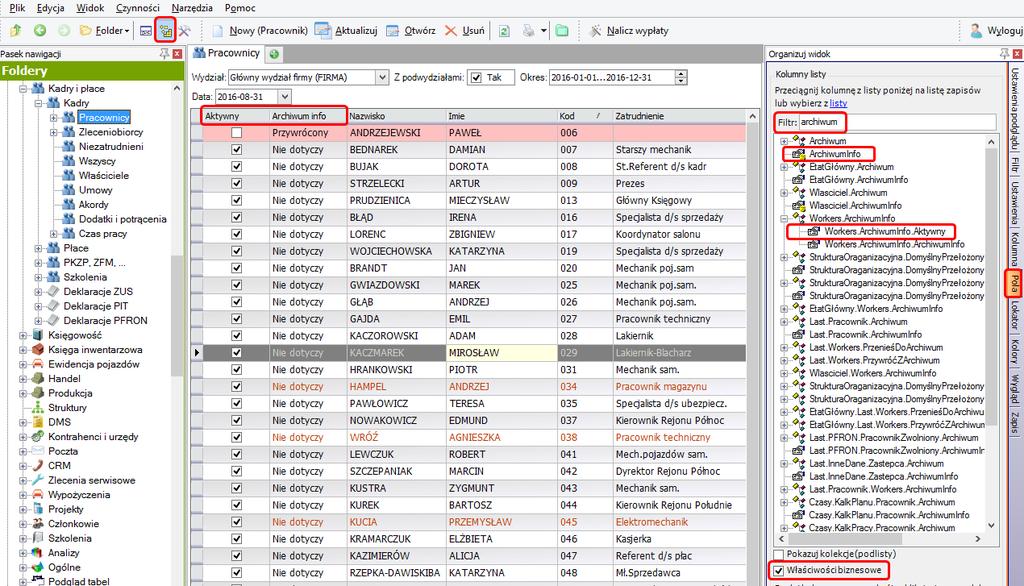The height and width of the screenshot is (586, 1024).
Task: Open the Plik menu
Action: 18,8
